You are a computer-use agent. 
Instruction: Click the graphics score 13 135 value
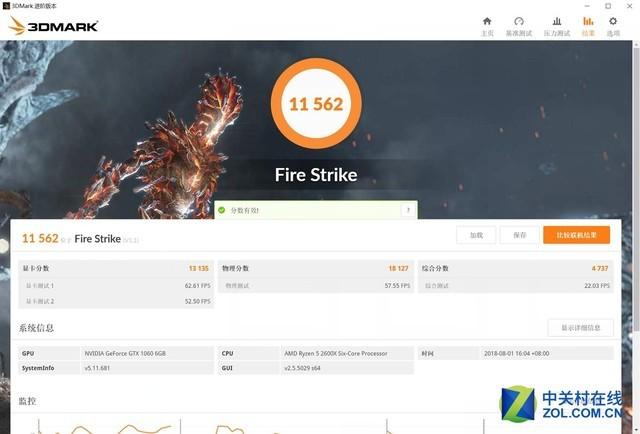coord(199,268)
